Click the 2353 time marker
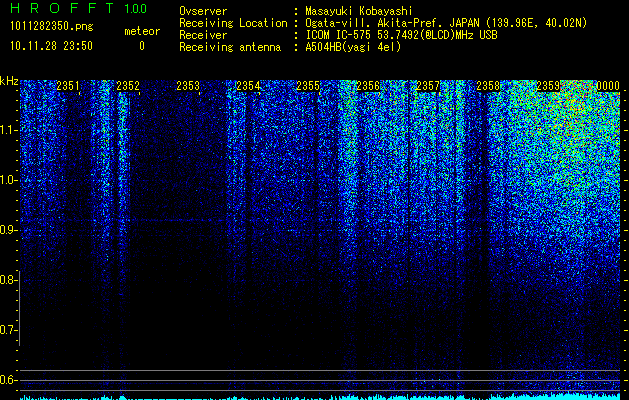This screenshot has width=629, height=400. tap(188, 86)
